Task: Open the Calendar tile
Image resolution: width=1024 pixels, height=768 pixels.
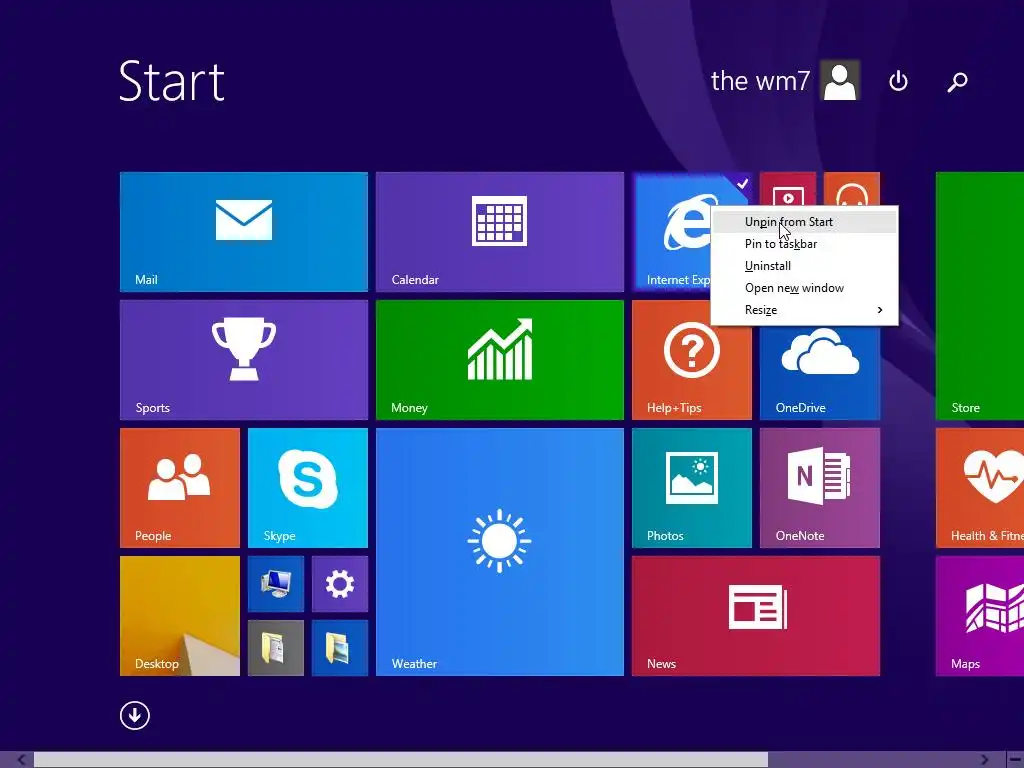Action: point(500,232)
